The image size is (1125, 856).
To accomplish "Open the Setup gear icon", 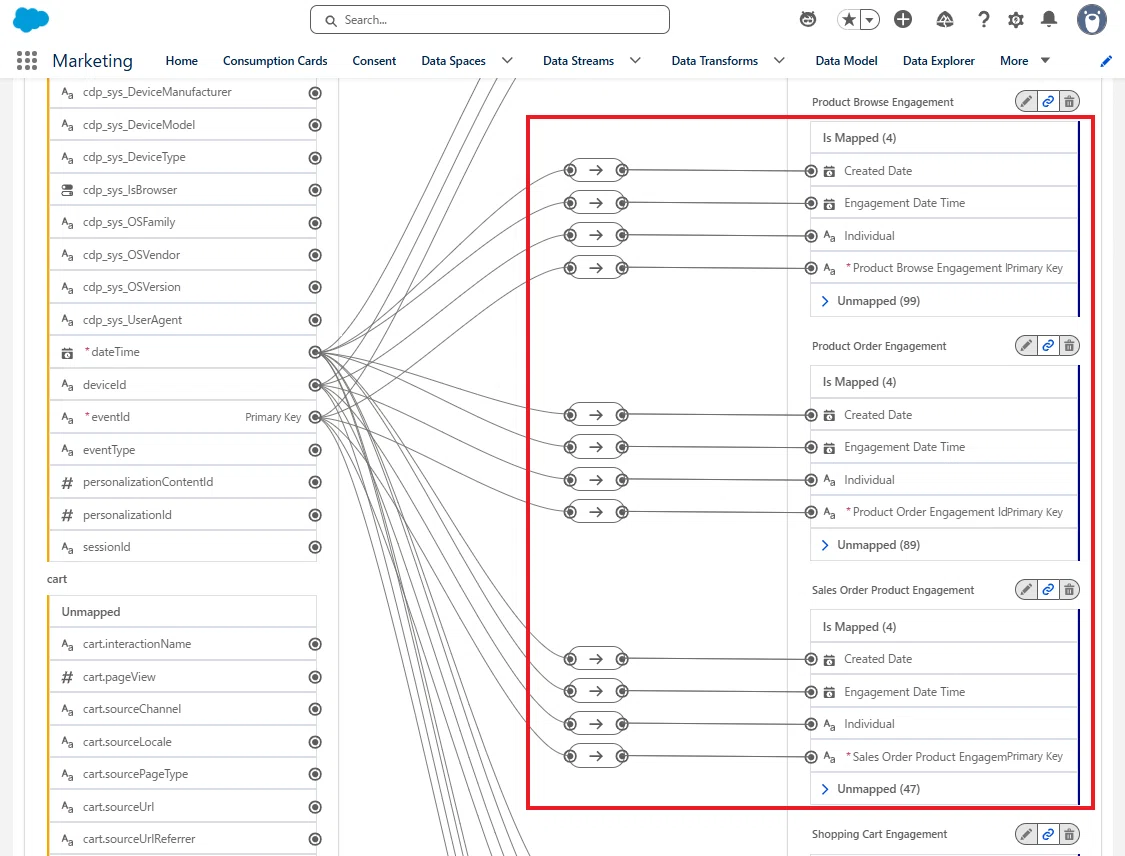I will click(x=1016, y=19).
